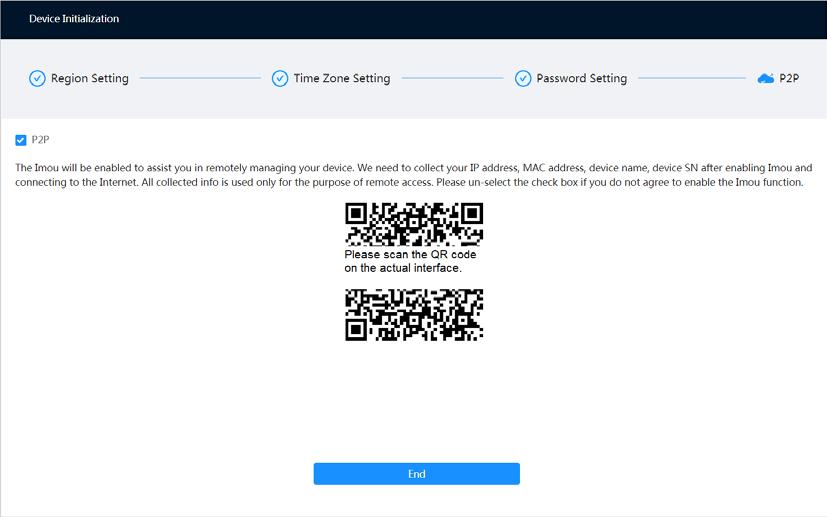
Task: Select the P2P step label beside cloud
Action: [789, 78]
